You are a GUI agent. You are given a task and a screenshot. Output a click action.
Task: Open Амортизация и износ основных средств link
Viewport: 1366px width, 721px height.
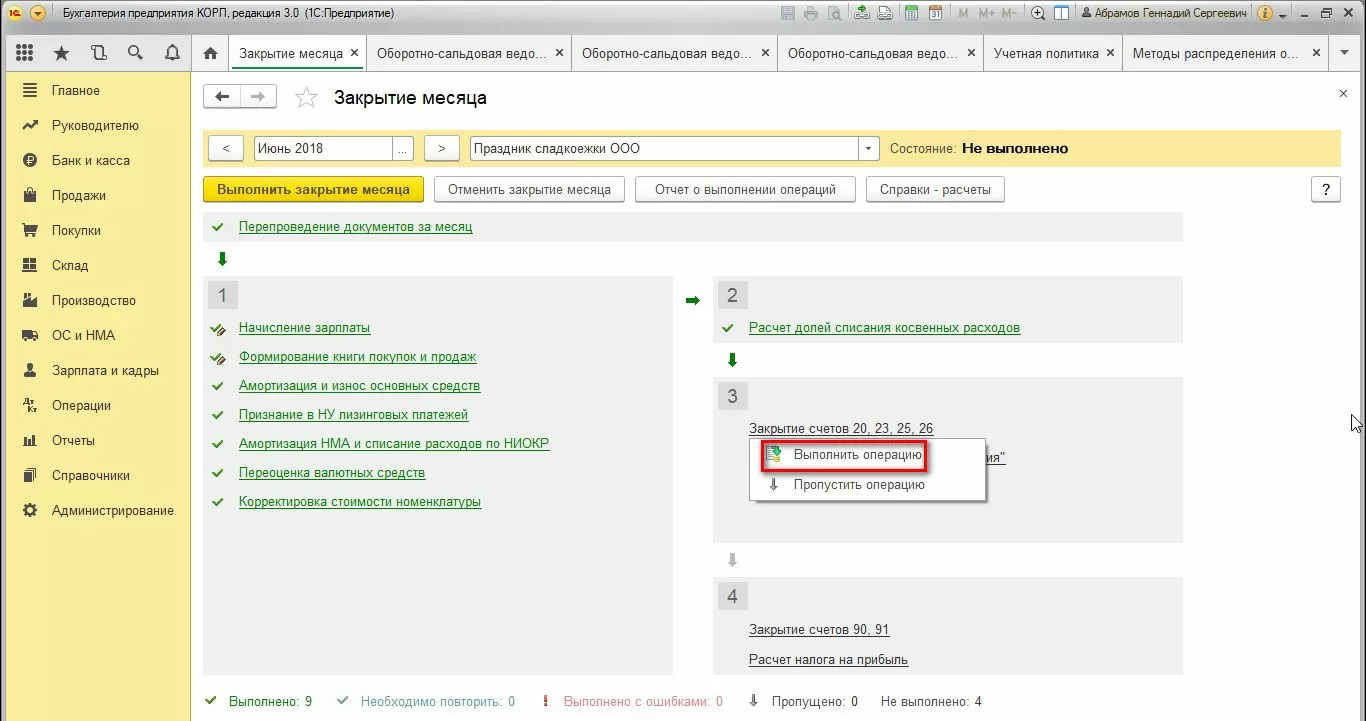359,386
